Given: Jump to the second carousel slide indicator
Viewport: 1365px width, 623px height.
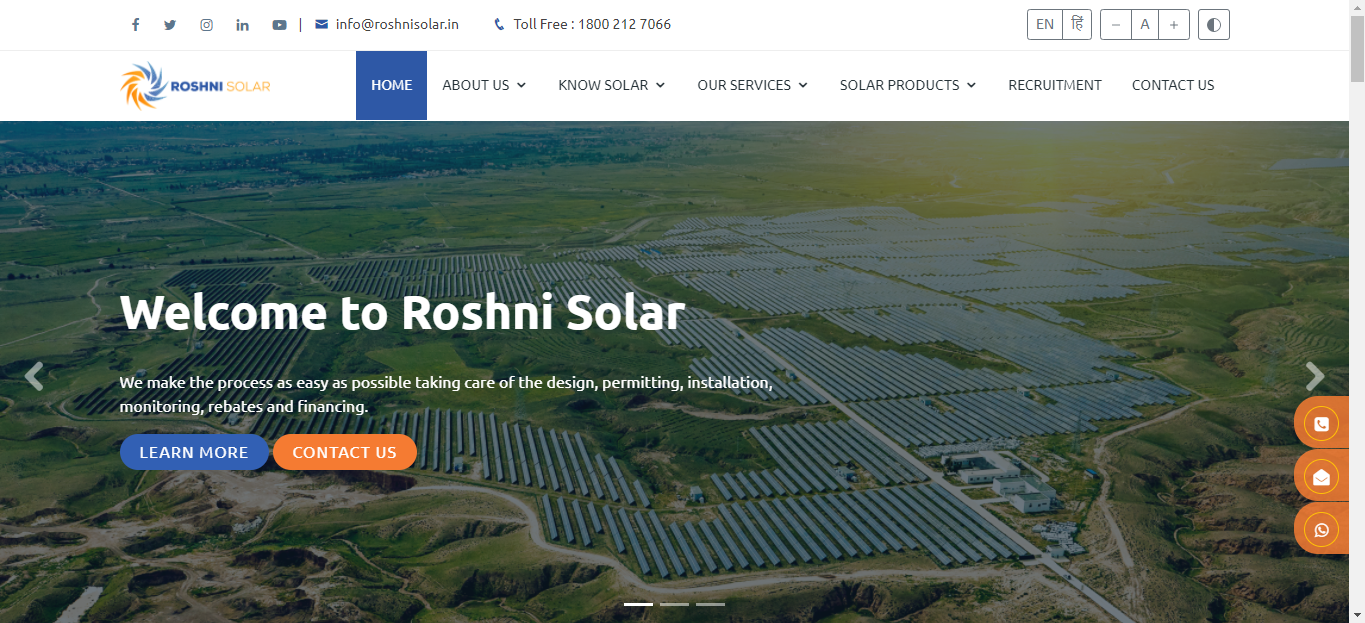Looking at the screenshot, I should pos(674,604).
